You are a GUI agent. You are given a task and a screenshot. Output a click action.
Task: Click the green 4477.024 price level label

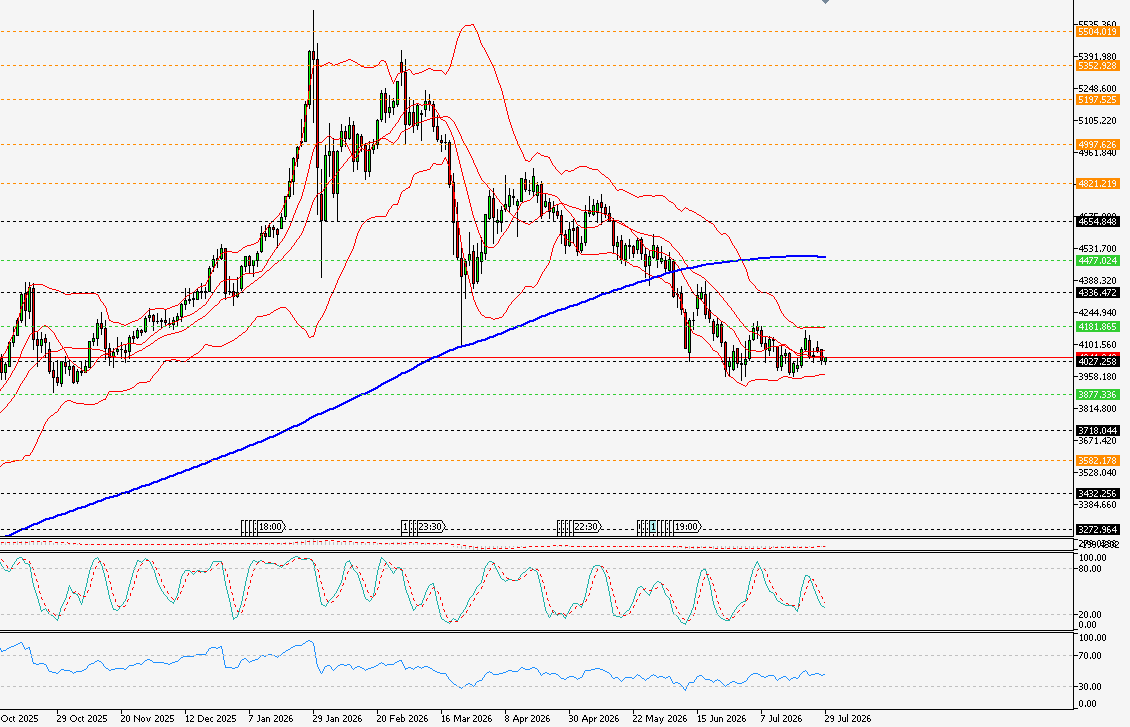pyautogui.click(x=1097, y=260)
